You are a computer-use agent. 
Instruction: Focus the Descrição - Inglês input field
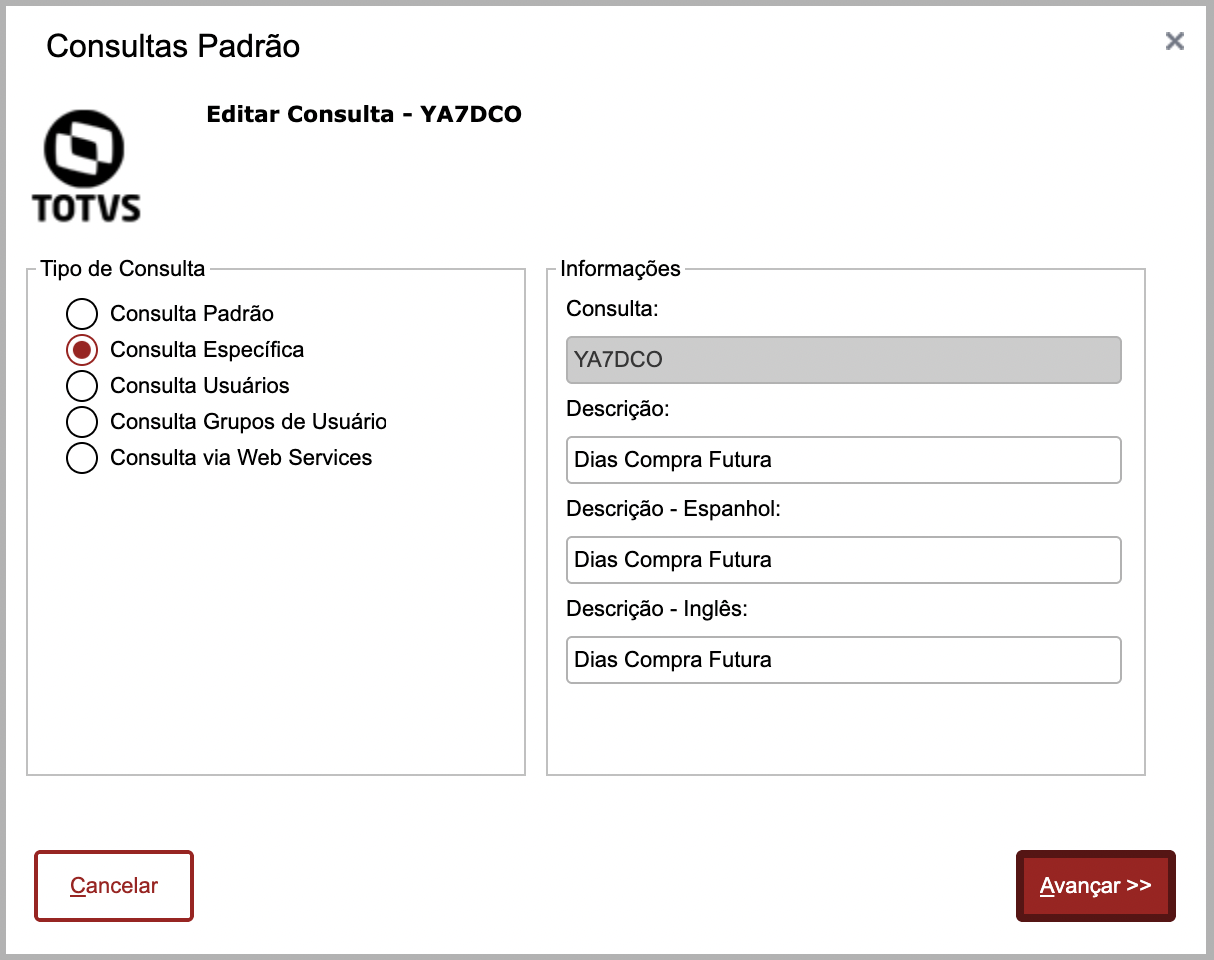pos(843,660)
